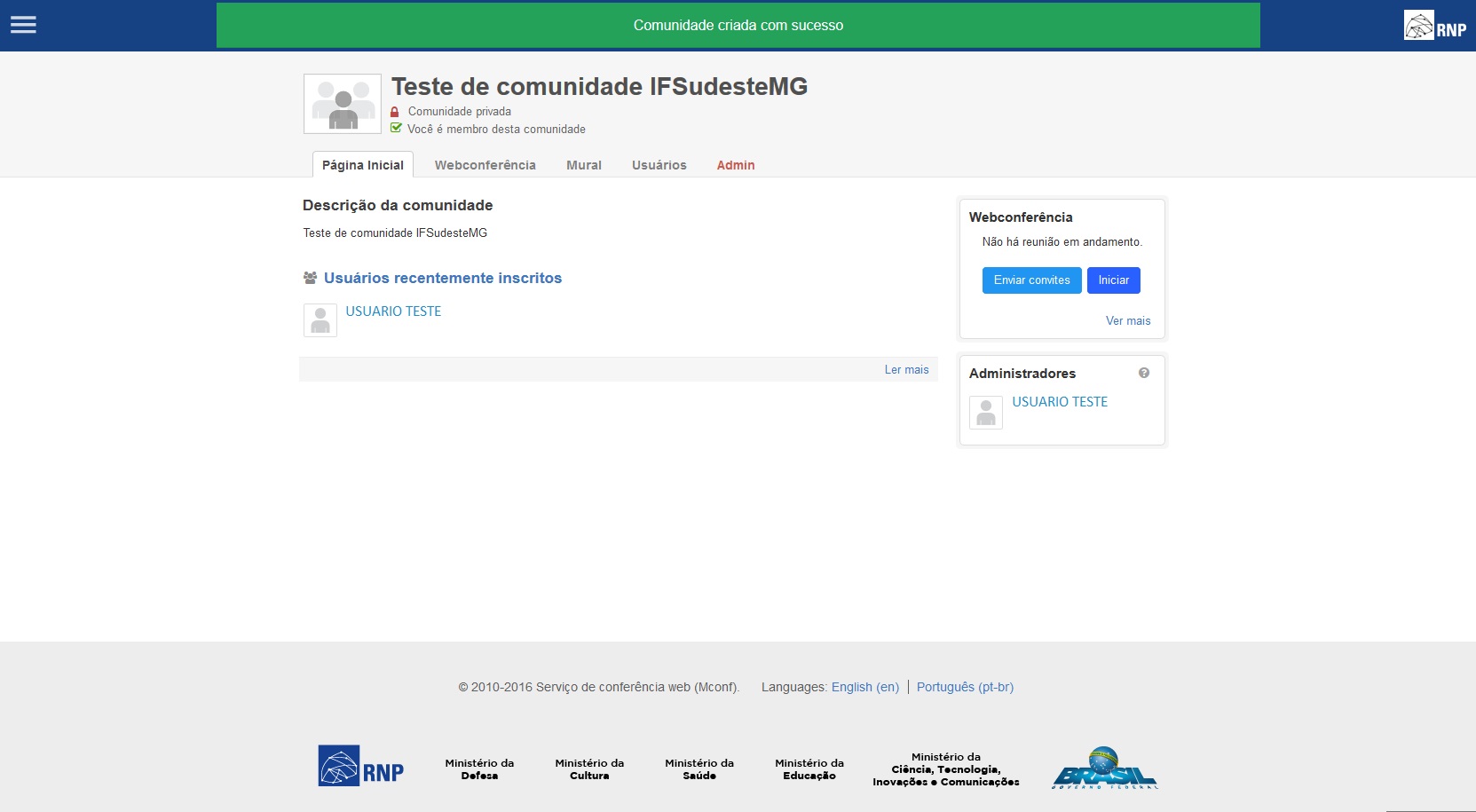Click the USUARIO TESTE avatar under Administradores

986,413
